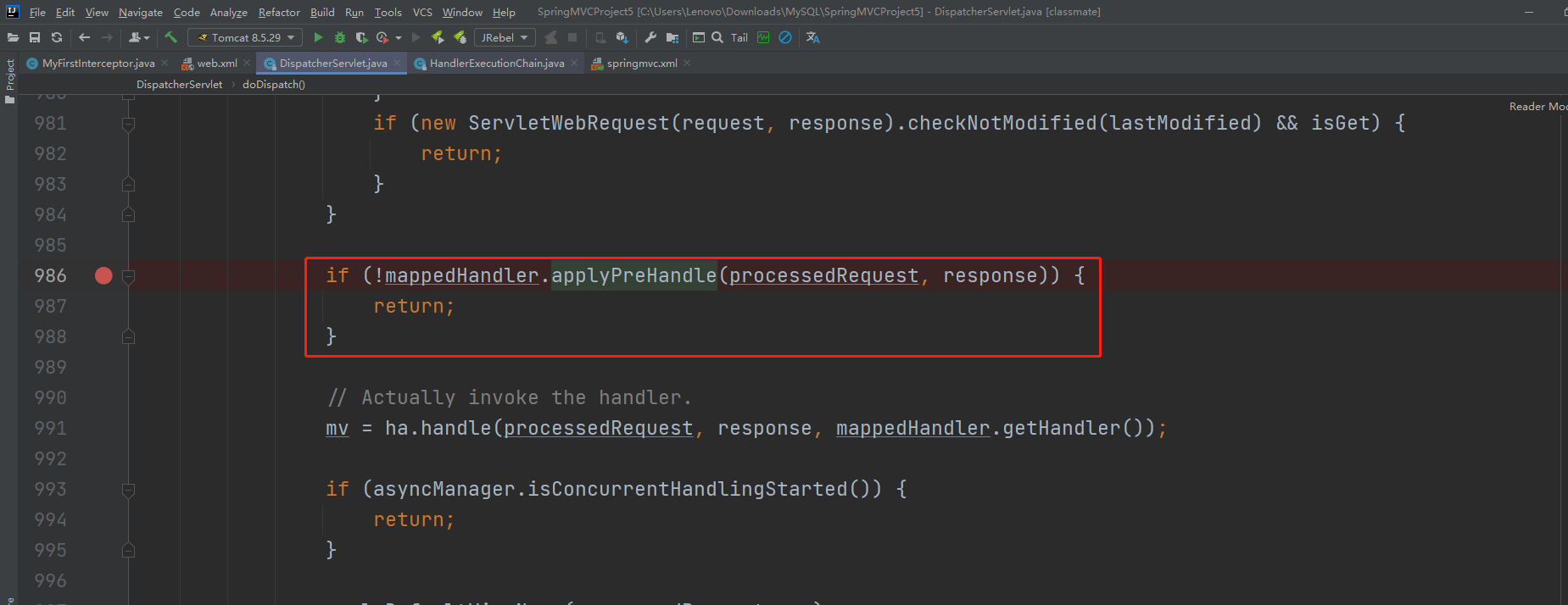1568x605 pixels.
Task: Click the Open folder toolbar icon
Action: 13,37
